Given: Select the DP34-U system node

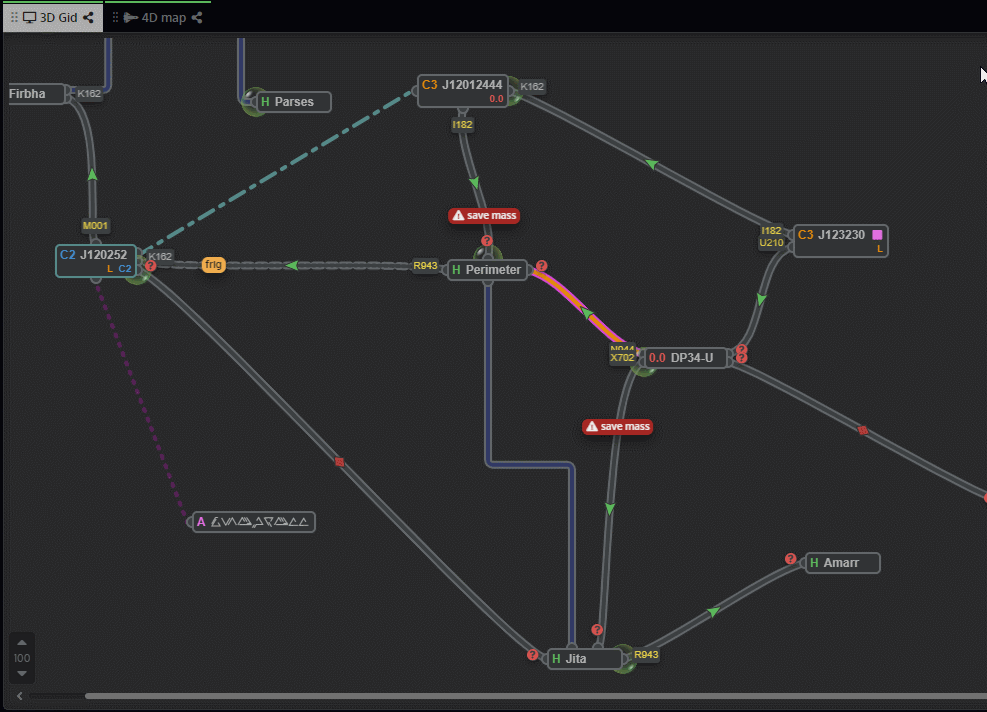Looking at the screenshot, I should tap(685, 358).
